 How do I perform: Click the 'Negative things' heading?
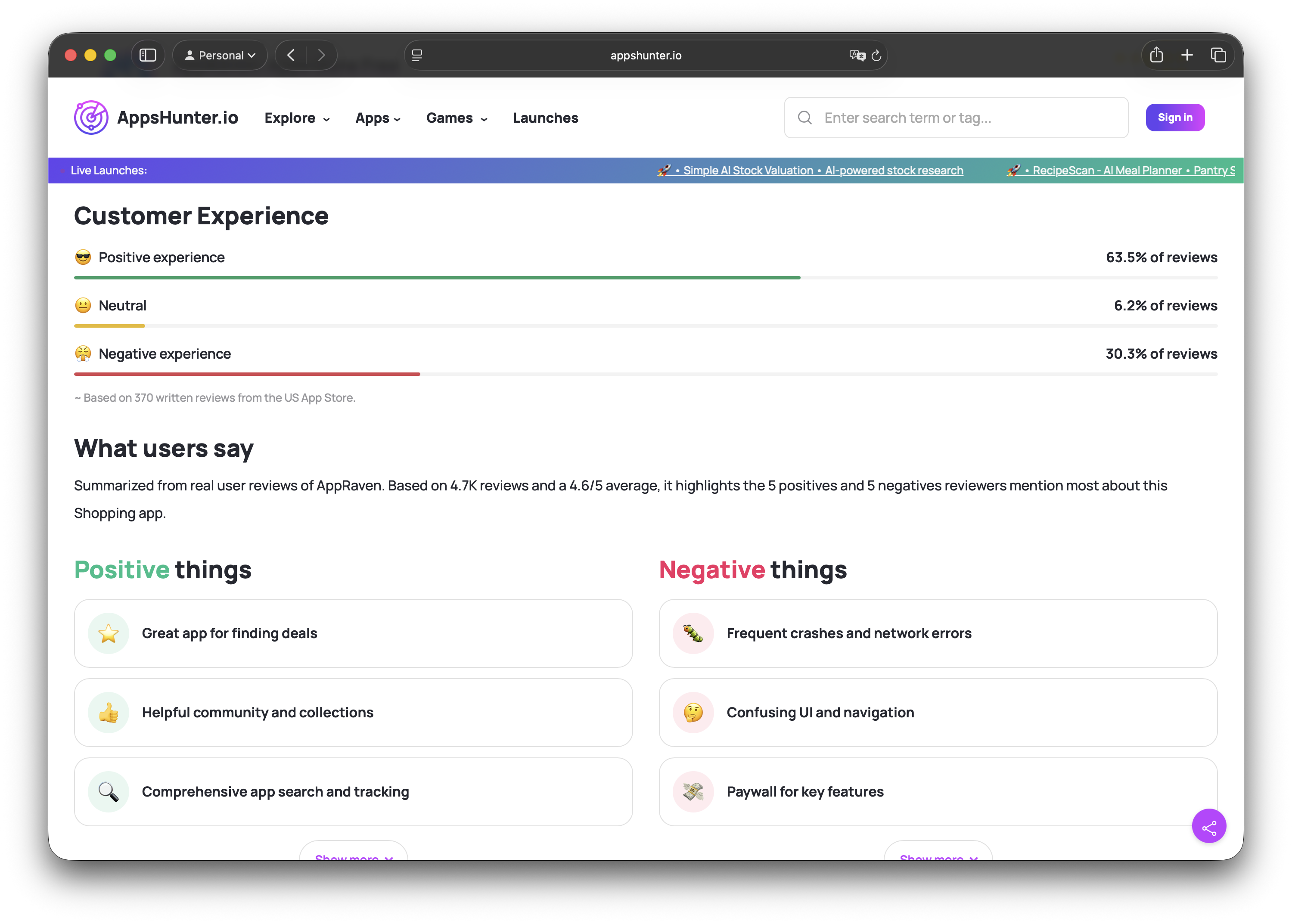752,570
